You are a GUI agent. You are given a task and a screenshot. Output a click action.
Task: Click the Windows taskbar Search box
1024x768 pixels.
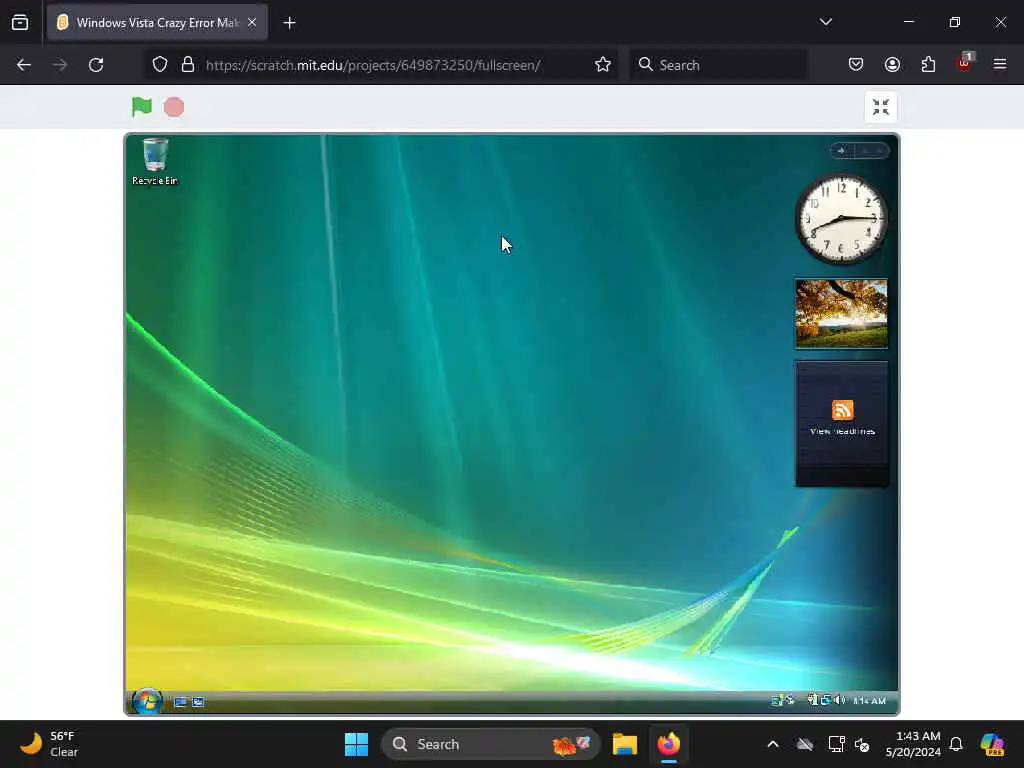coord(490,744)
